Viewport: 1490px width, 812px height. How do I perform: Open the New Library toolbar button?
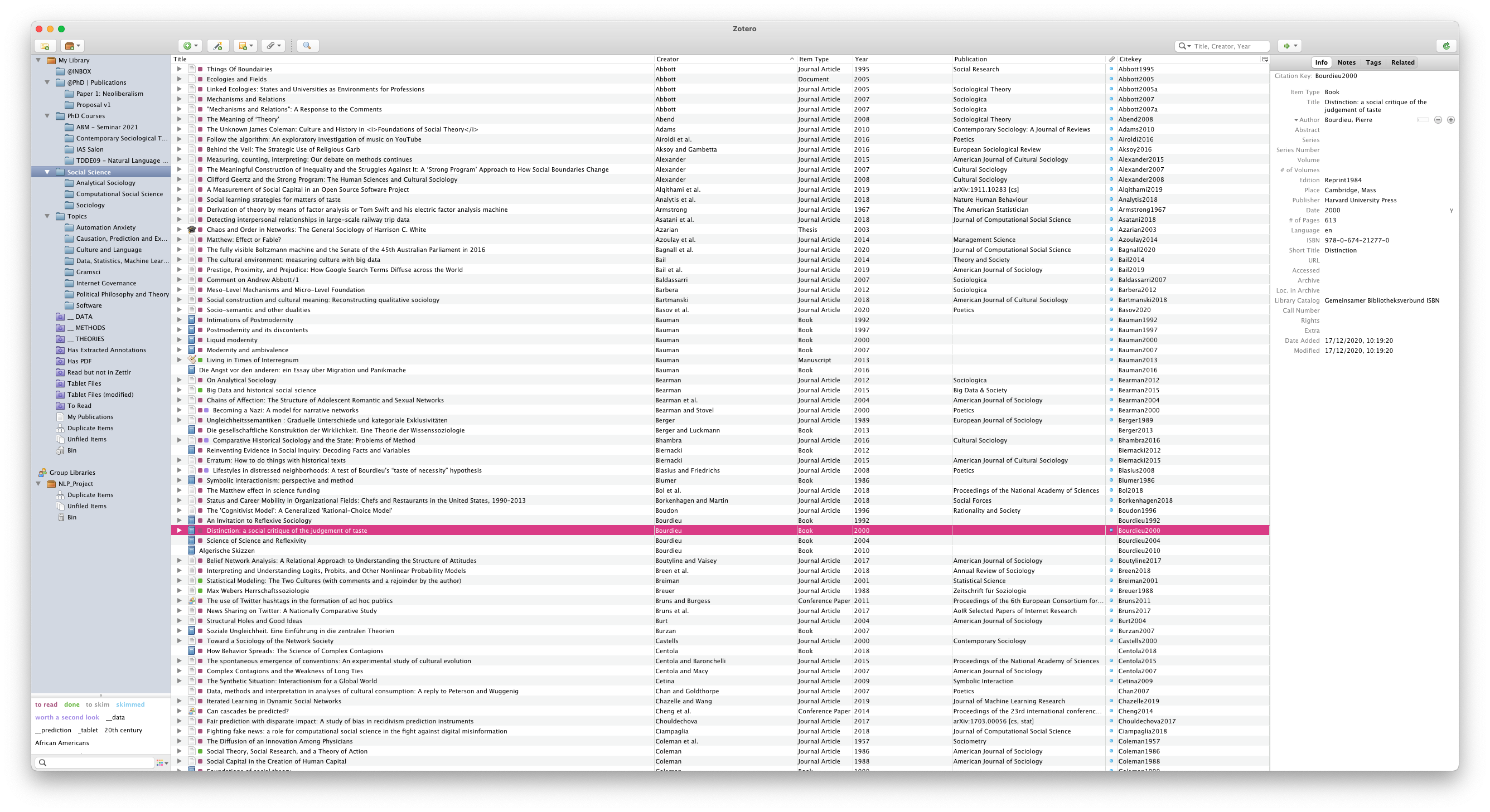(72, 46)
